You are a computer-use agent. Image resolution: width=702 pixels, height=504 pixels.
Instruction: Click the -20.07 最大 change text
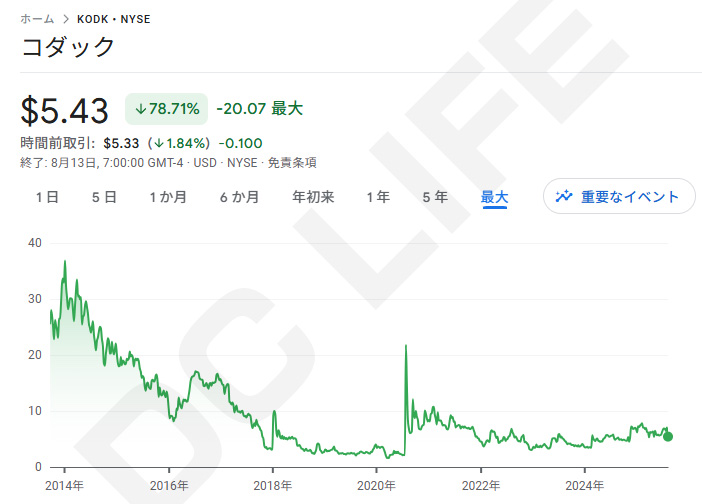click(x=260, y=109)
